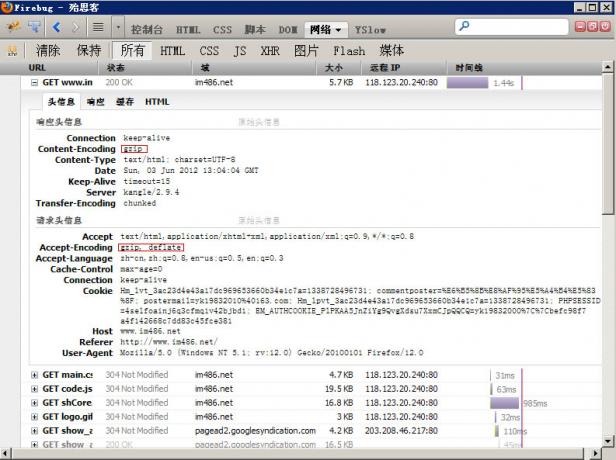
Task: Switch to the YSlow tab
Action: (x=370, y=30)
